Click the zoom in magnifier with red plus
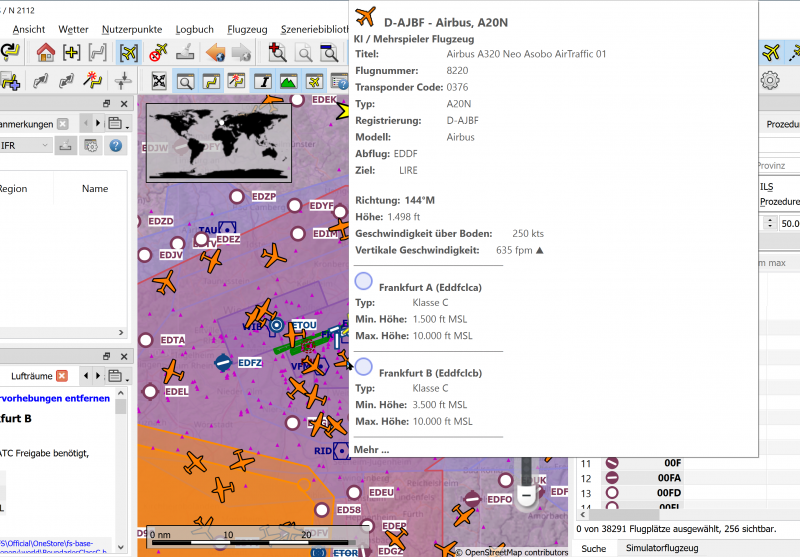Screen dimensions: 800x557 click(x=277, y=52)
